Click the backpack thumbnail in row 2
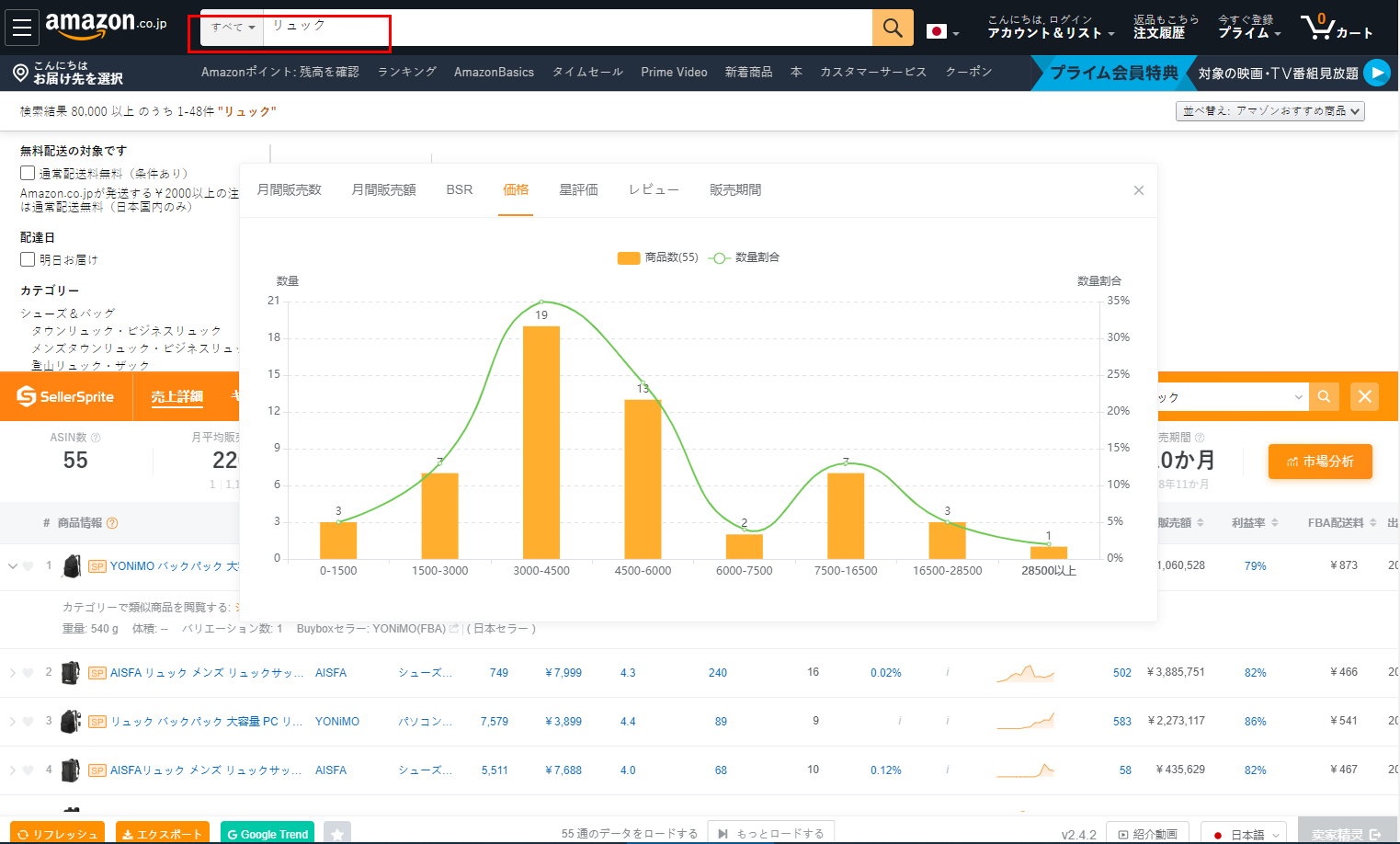 pos(70,673)
